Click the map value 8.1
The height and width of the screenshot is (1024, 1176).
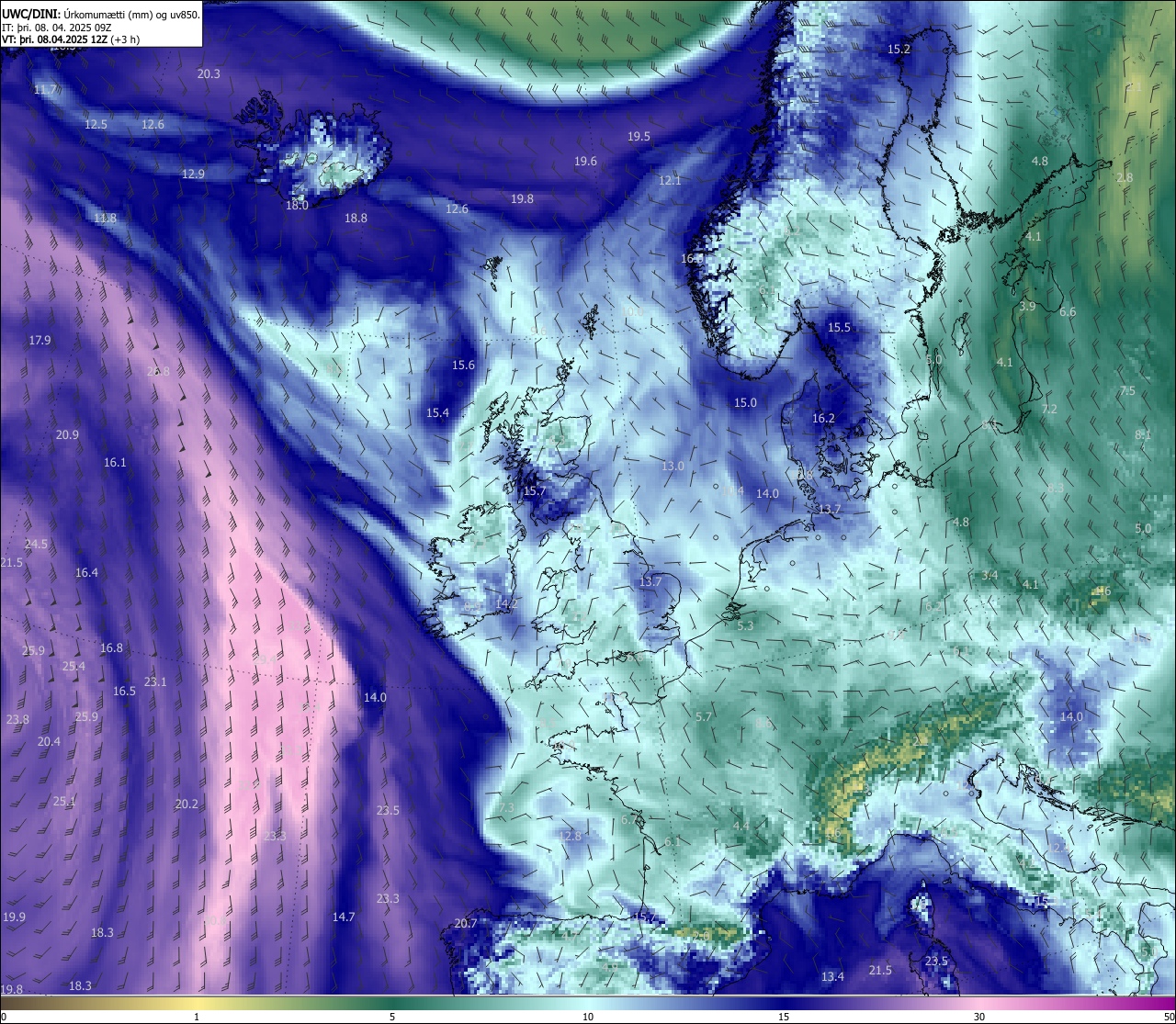(x=1143, y=434)
